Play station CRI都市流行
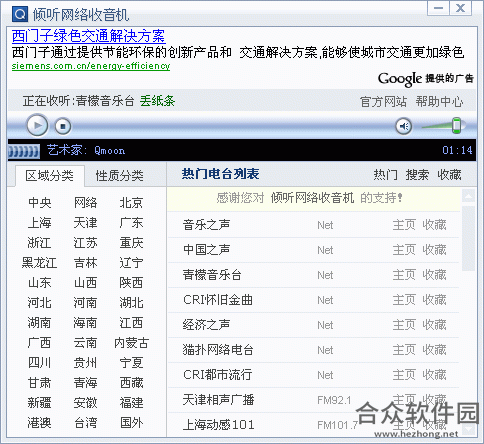This screenshot has height=444, width=484. coord(217,375)
